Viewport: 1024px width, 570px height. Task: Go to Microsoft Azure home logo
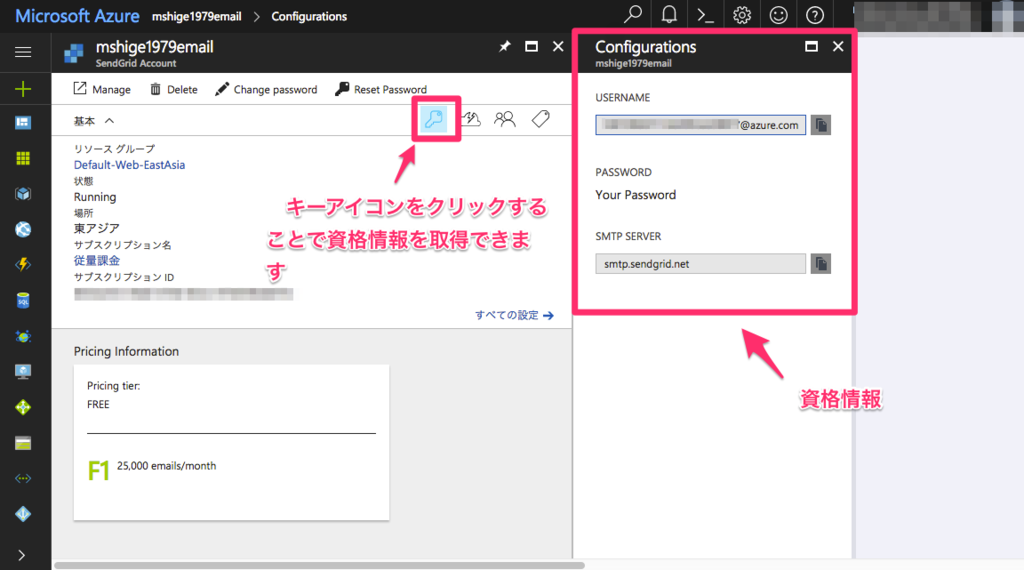coord(77,16)
